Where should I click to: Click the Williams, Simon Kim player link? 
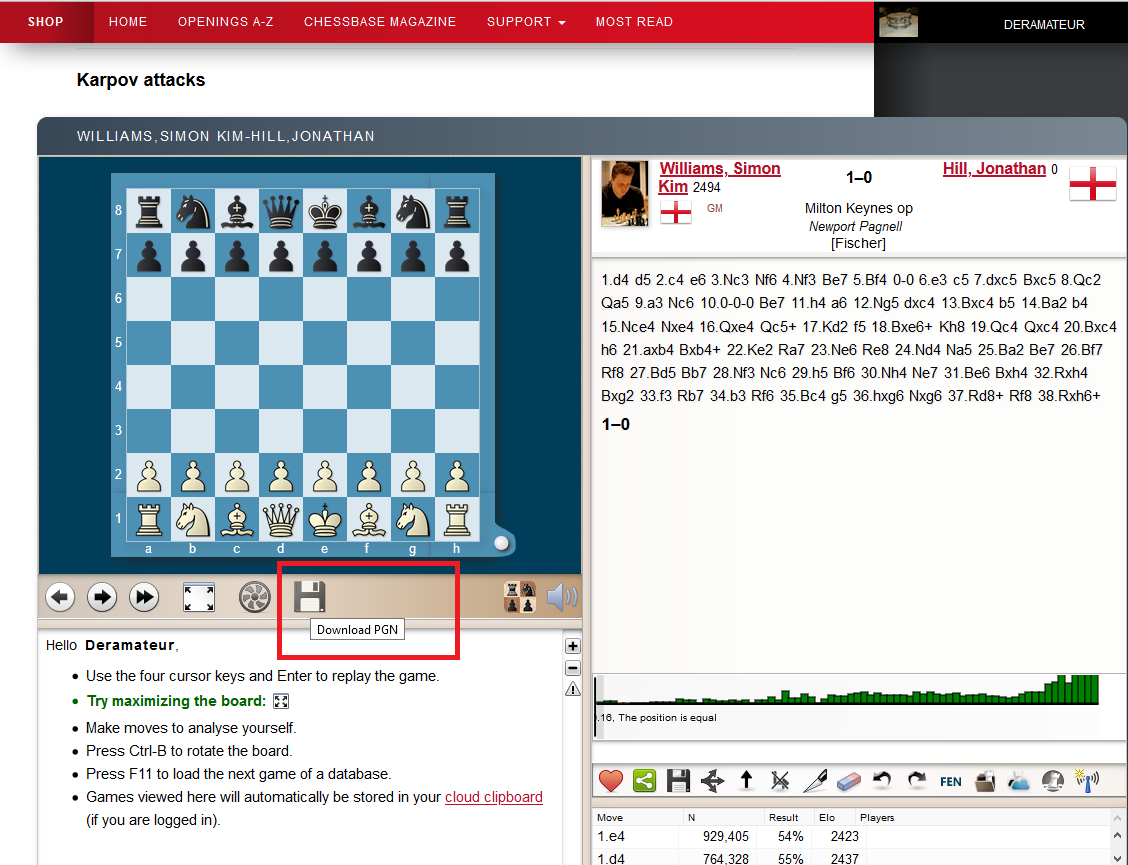click(x=719, y=170)
